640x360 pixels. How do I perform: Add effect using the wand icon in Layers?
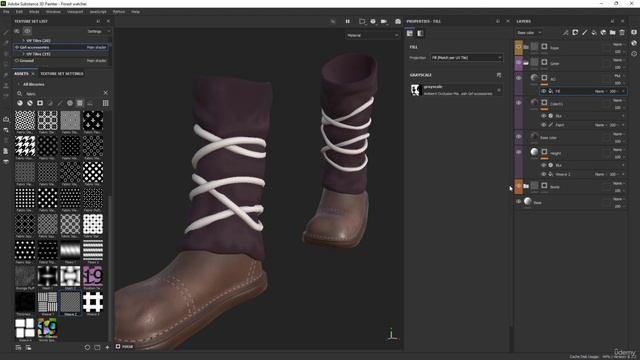pos(565,33)
